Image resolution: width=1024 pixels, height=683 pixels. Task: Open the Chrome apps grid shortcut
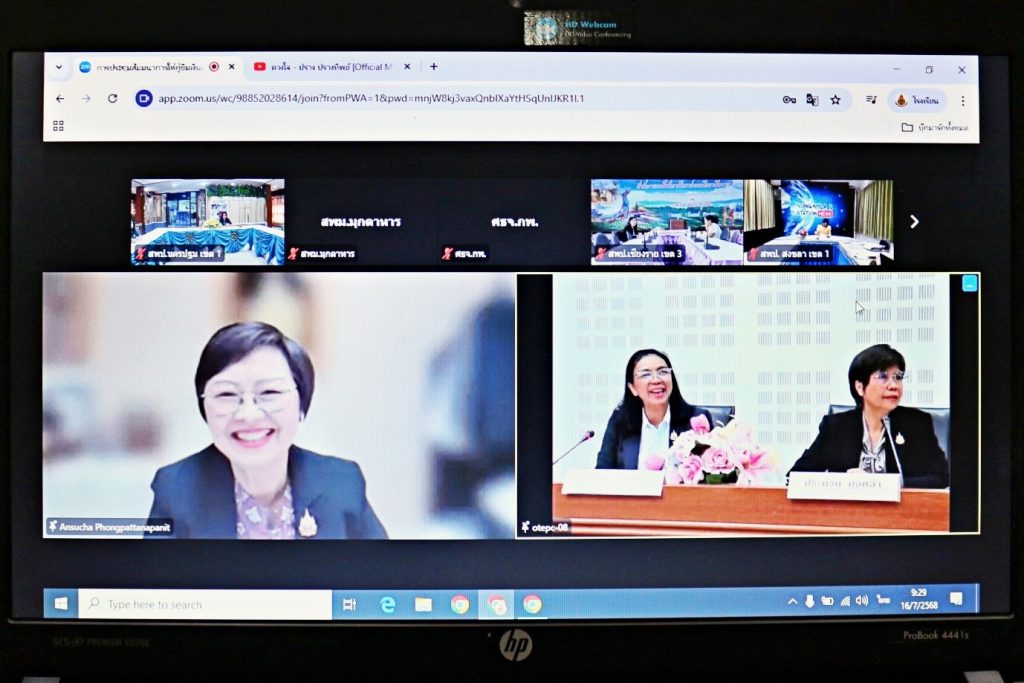point(58,126)
